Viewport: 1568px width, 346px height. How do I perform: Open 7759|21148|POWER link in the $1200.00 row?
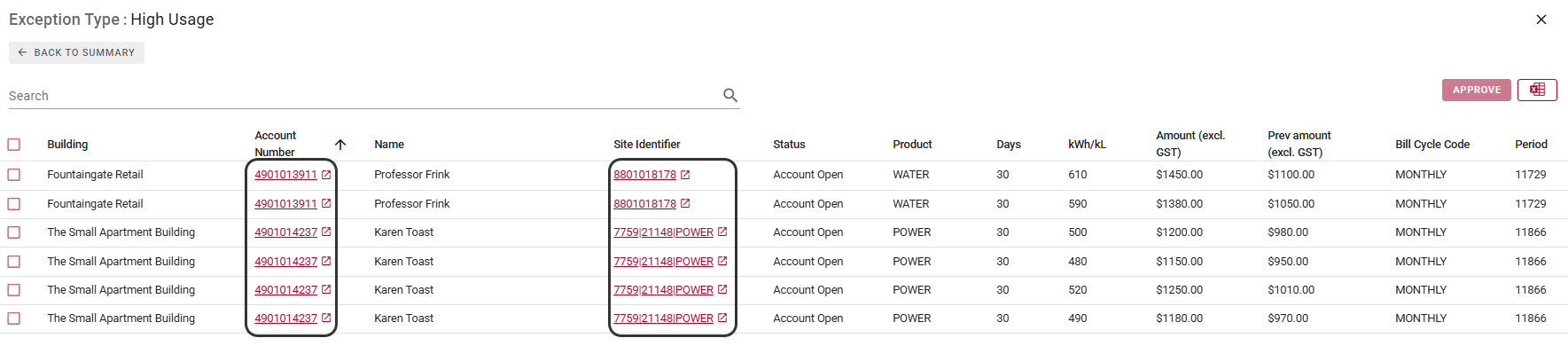pyautogui.click(x=663, y=232)
